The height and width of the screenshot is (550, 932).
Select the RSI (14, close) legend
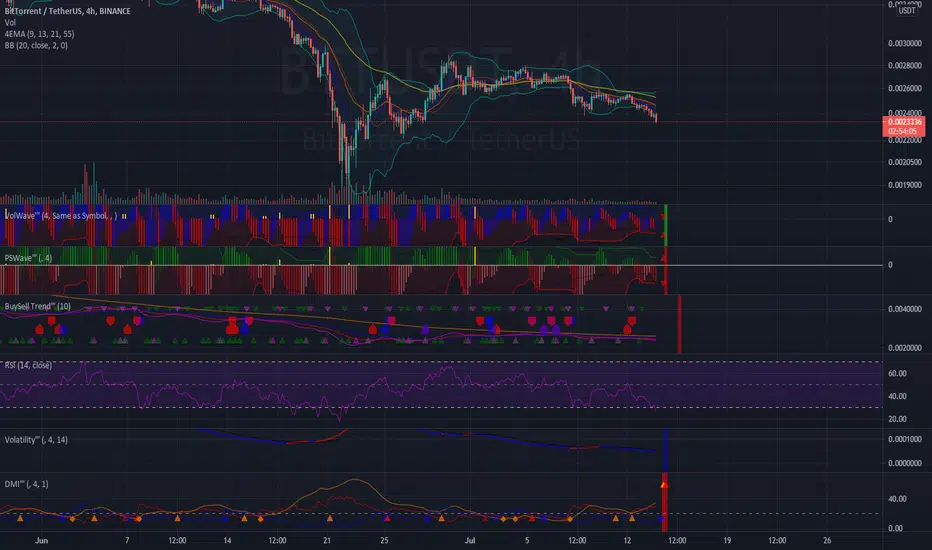point(28,365)
